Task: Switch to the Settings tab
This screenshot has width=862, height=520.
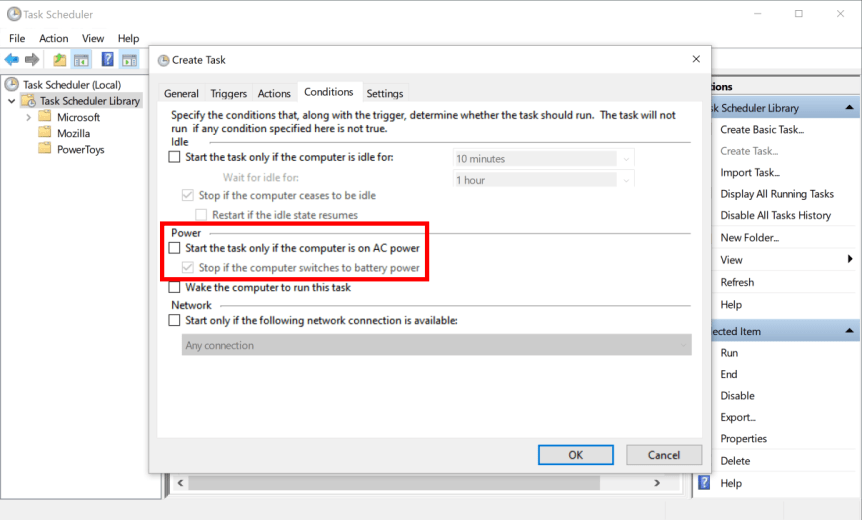Action: (x=385, y=93)
